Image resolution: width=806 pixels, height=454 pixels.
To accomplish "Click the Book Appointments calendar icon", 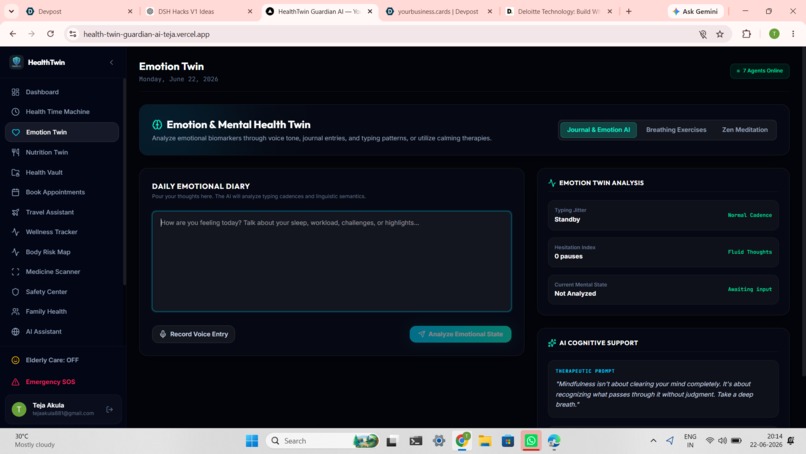I will [x=15, y=192].
